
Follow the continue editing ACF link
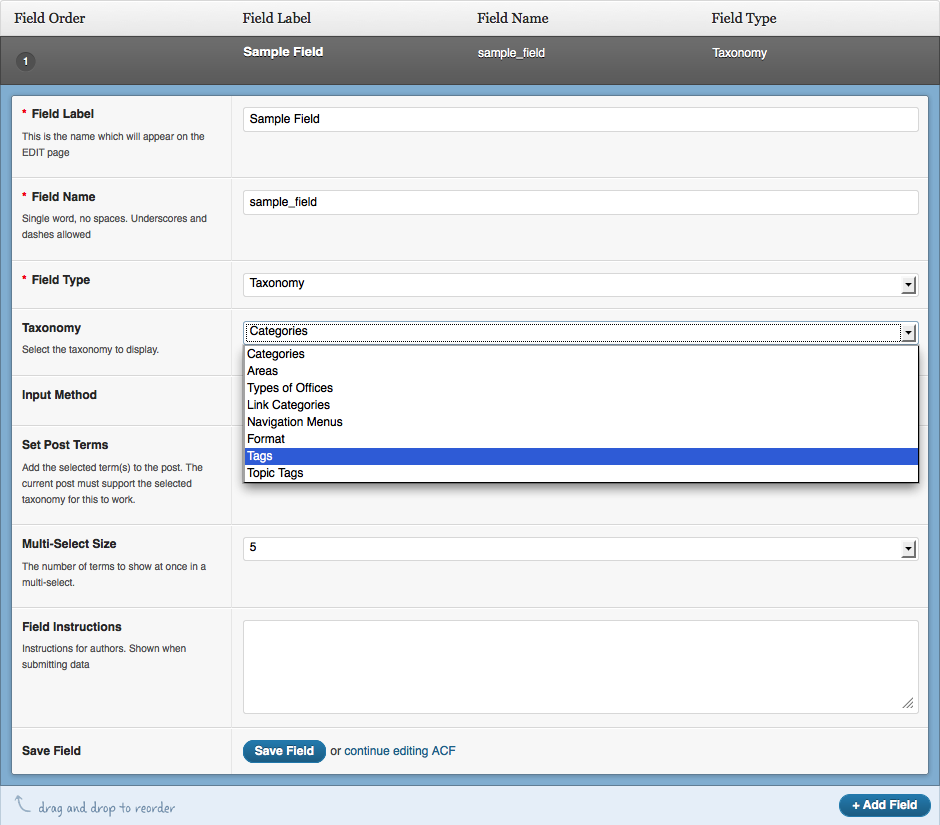pyautogui.click(x=400, y=751)
